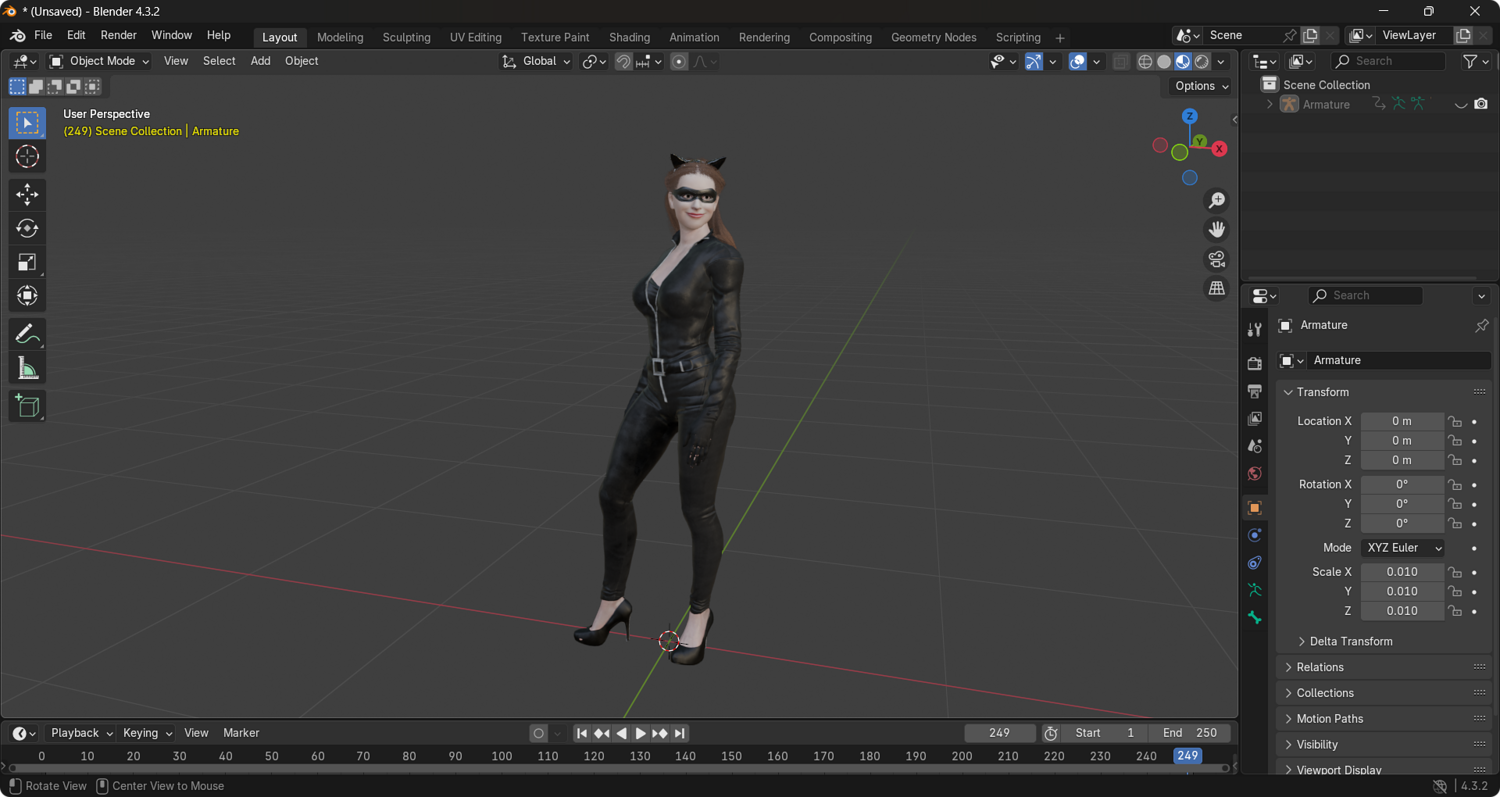
Task: Toggle proportional editing in viewport header
Action: (679, 62)
